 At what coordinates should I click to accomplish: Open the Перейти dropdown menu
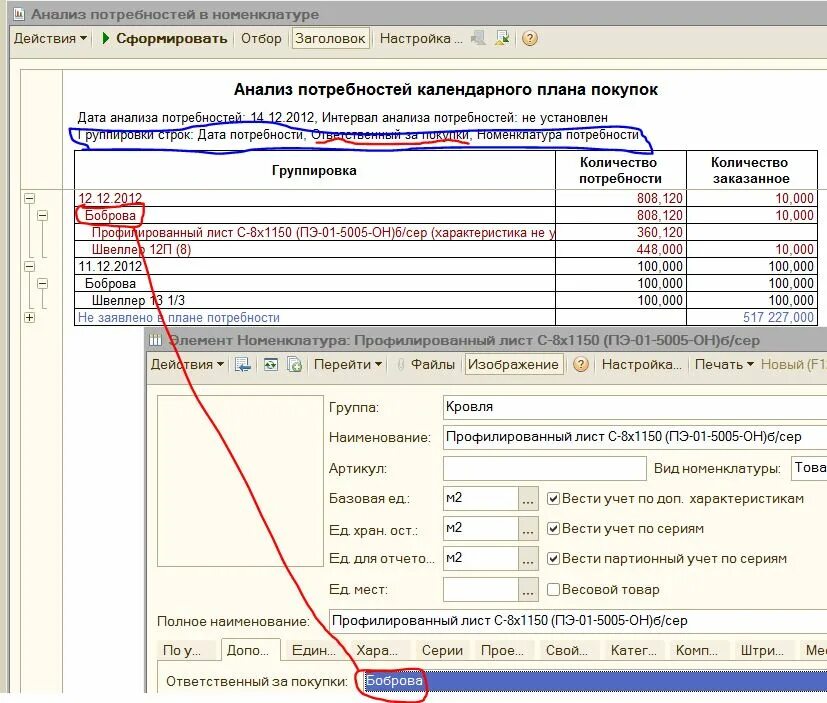(348, 364)
